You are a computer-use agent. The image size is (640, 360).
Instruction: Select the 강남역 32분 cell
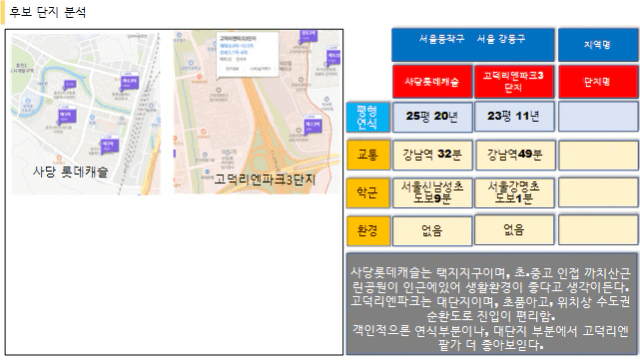click(x=432, y=155)
